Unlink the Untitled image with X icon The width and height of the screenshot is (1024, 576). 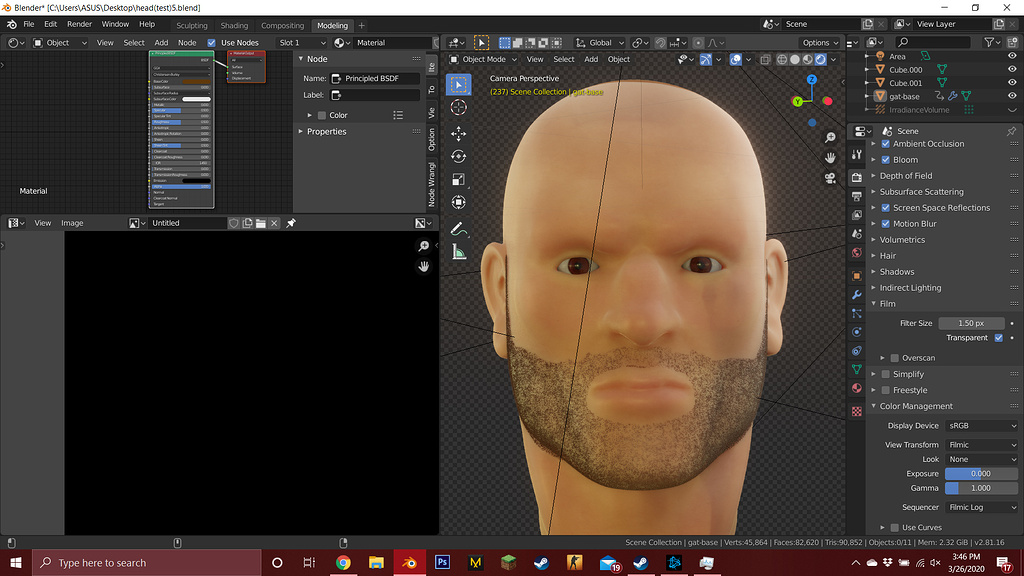pos(274,223)
